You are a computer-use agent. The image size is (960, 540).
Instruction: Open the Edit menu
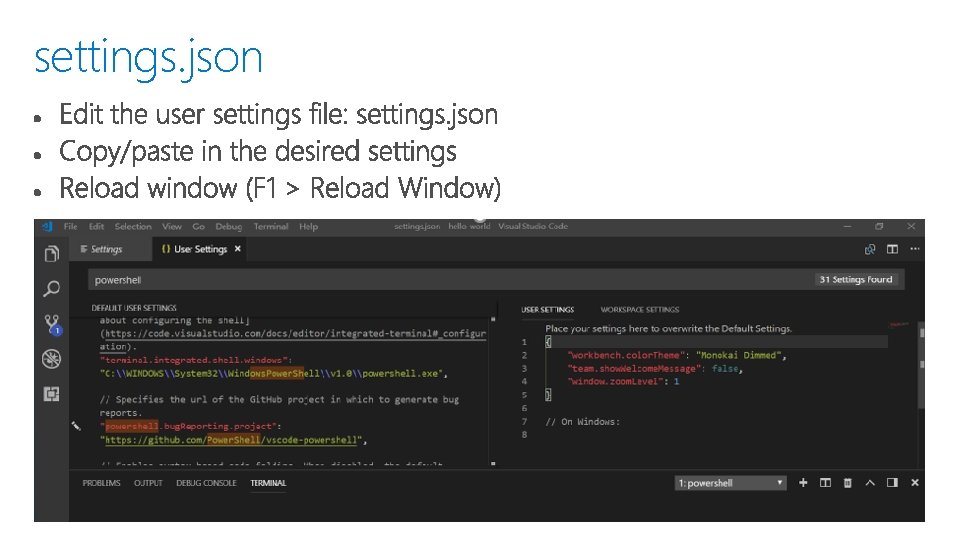pos(96,227)
